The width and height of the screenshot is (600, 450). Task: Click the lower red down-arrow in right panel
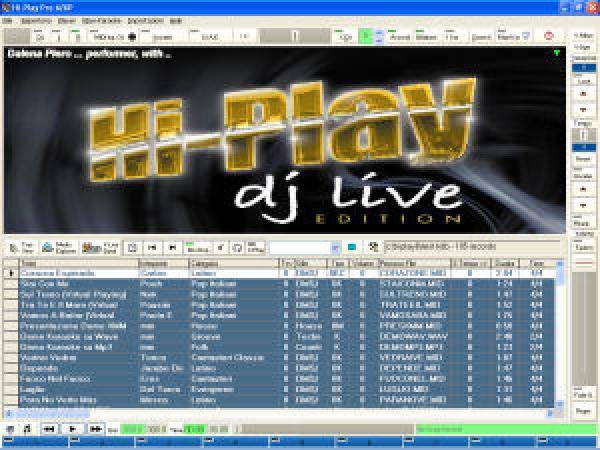click(584, 206)
